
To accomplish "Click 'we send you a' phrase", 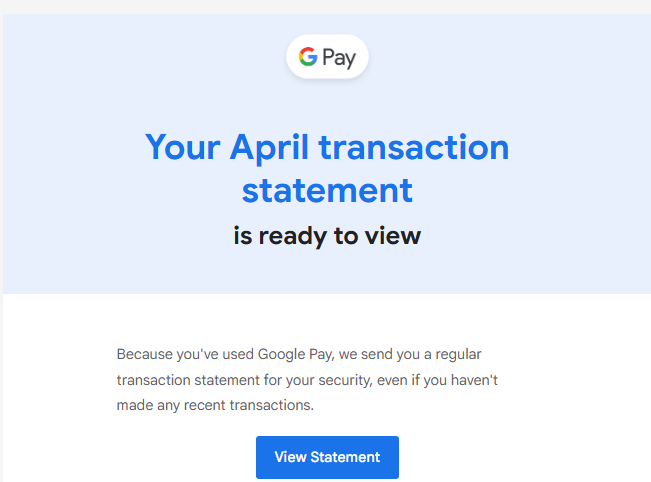I will [385, 355].
